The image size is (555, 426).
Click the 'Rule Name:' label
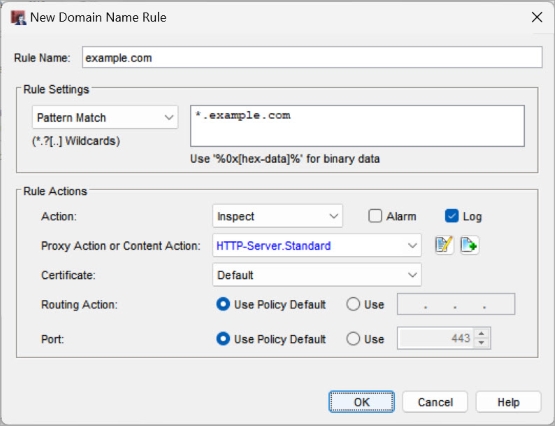pyautogui.click(x=42, y=58)
